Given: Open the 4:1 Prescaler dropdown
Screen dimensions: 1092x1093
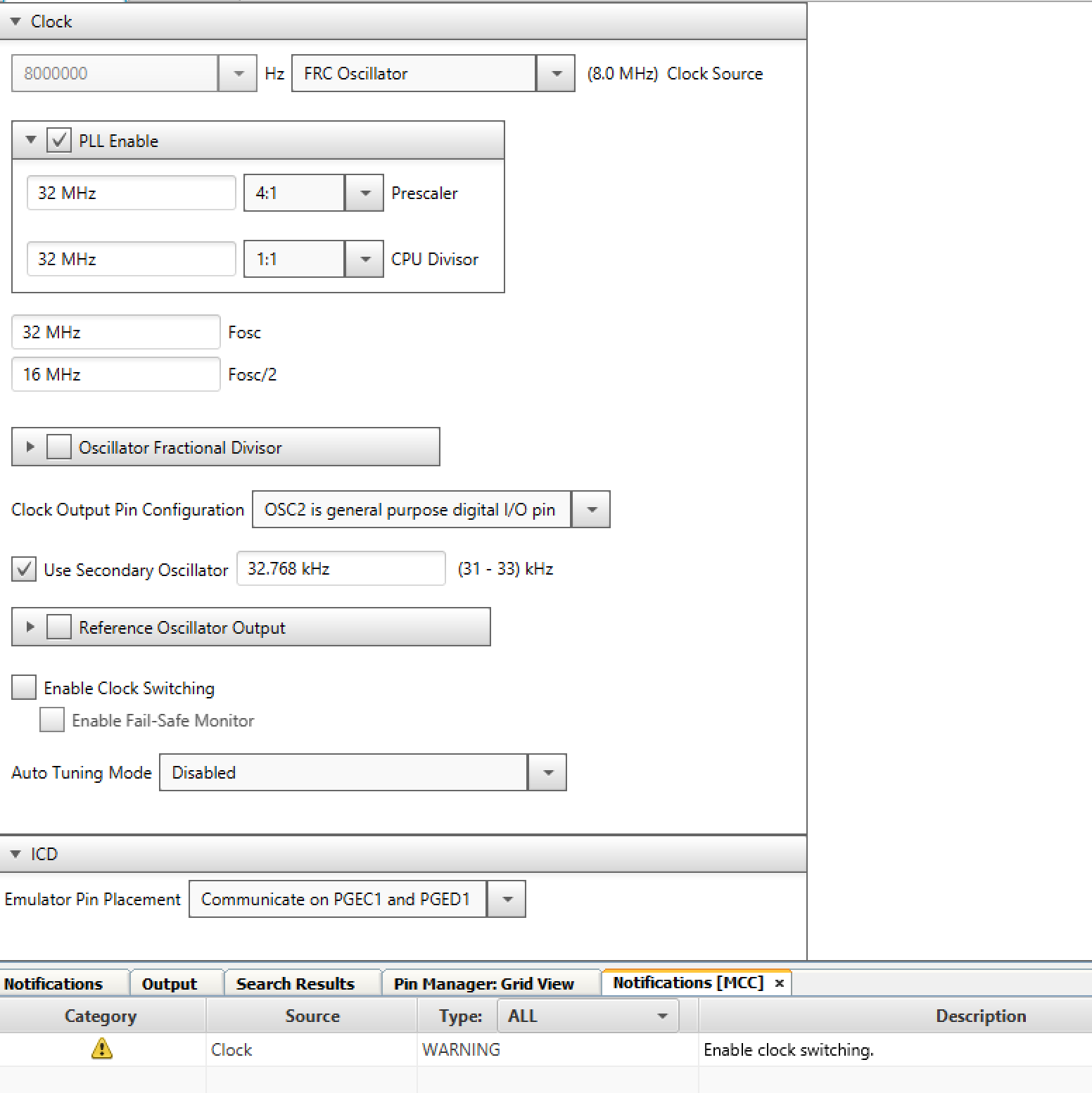Looking at the screenshot, I should point(364,193).
